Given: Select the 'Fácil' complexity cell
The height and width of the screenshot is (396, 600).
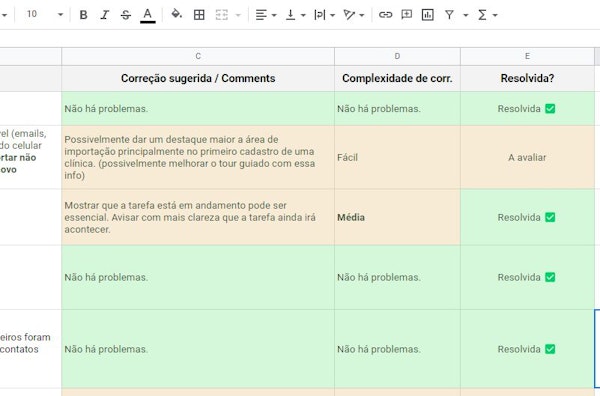Looking at the screenshot, I should 397,157.
